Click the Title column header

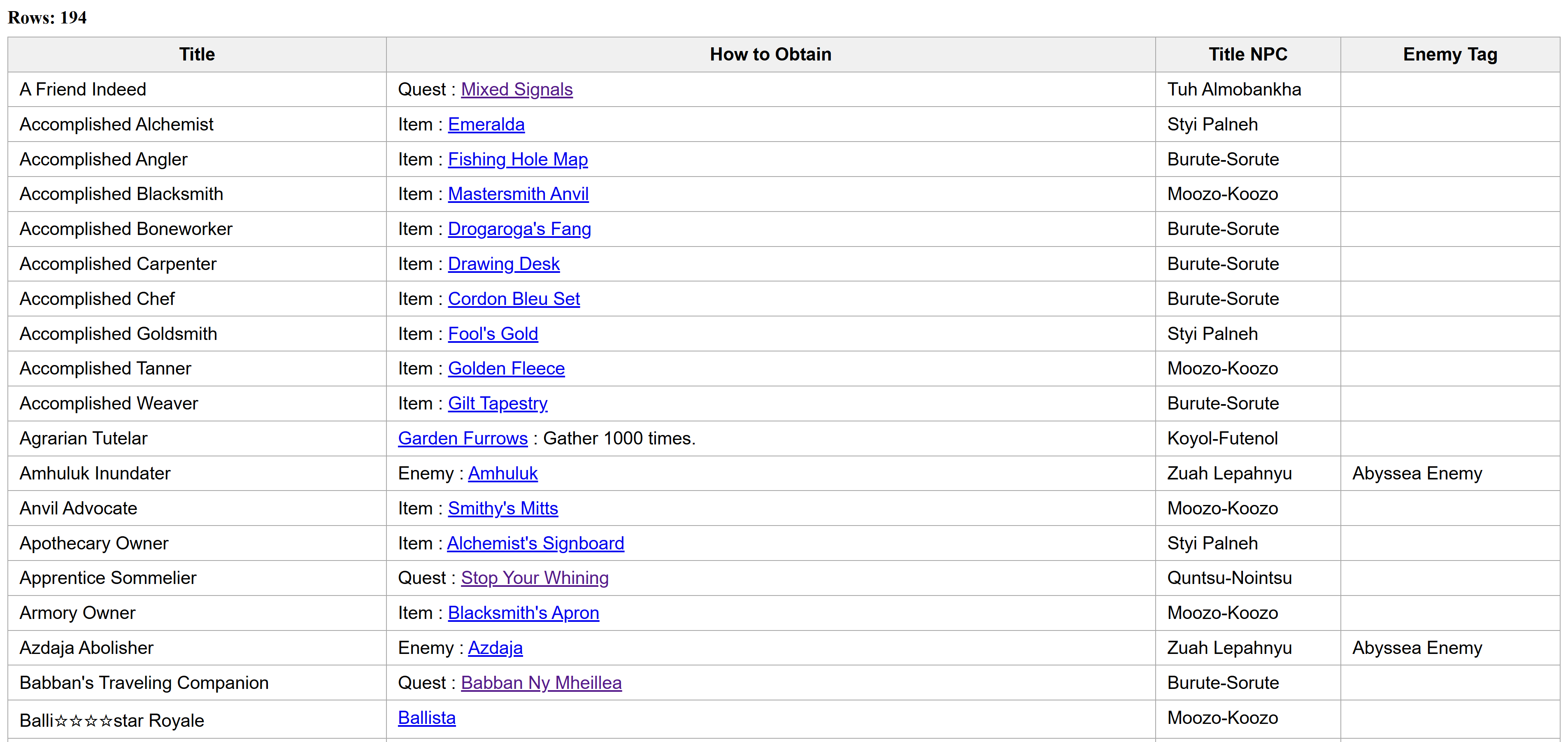tap(197, 54)
